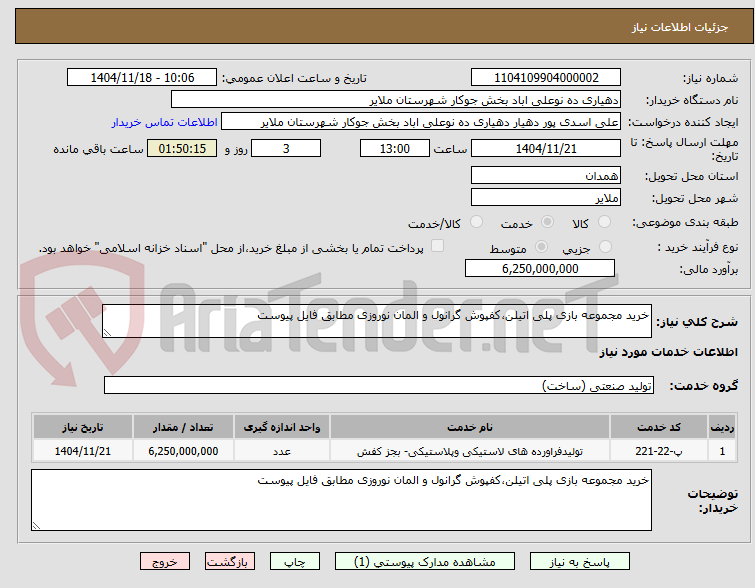Select the خدمت radio button
Screen dimensions: 755x588
[547, 222]
